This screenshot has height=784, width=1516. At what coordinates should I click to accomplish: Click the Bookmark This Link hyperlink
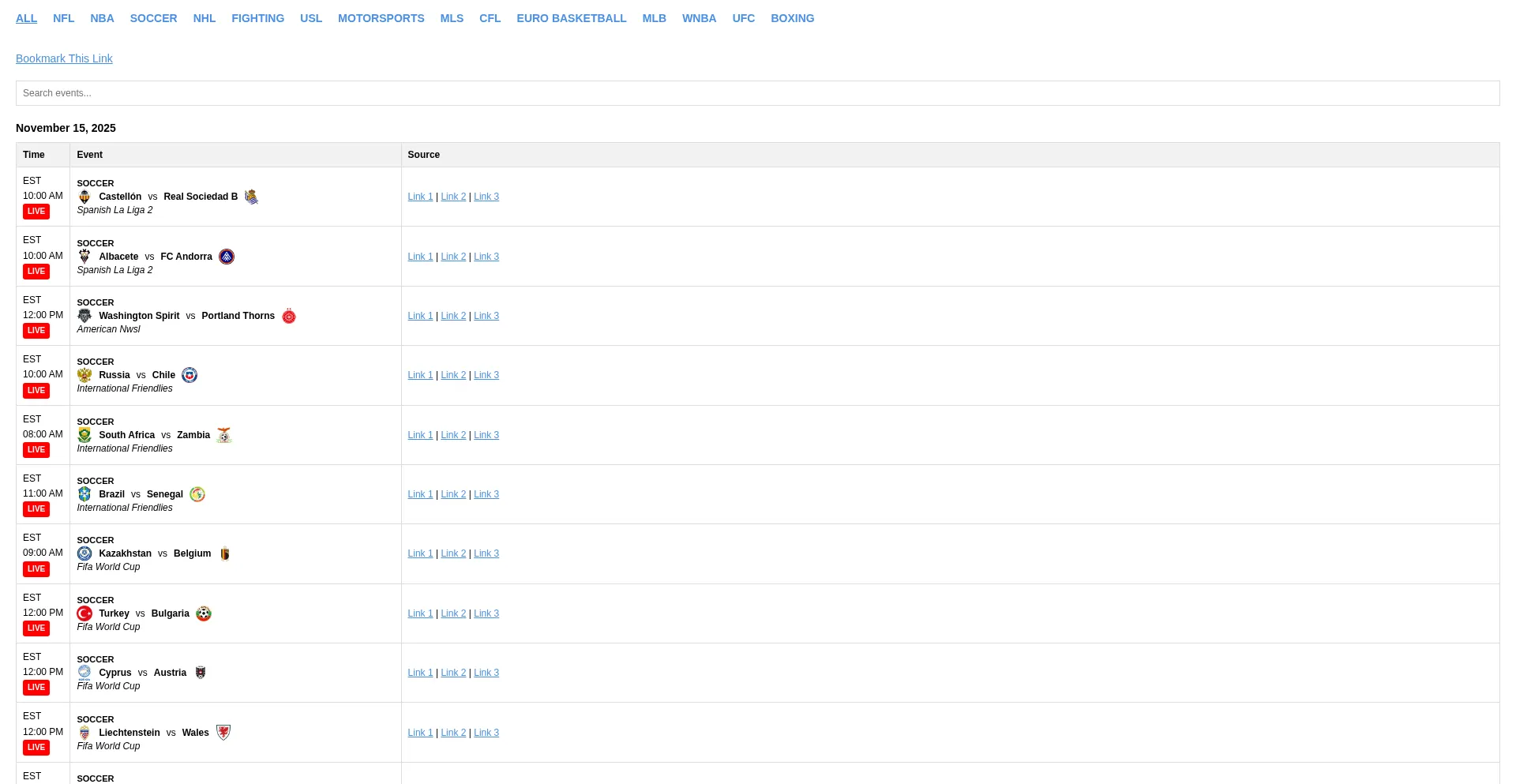(64, 58)
